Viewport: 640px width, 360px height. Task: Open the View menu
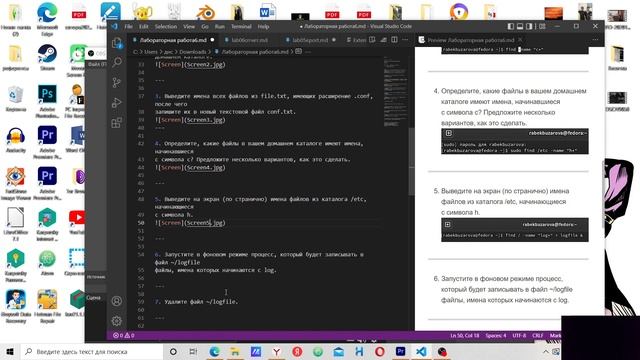click(189, 27)
